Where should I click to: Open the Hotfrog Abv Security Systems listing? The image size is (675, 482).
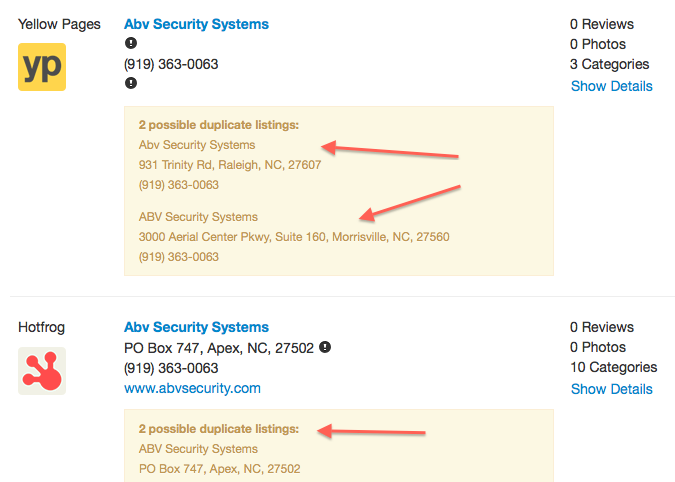tap(196, 327)
